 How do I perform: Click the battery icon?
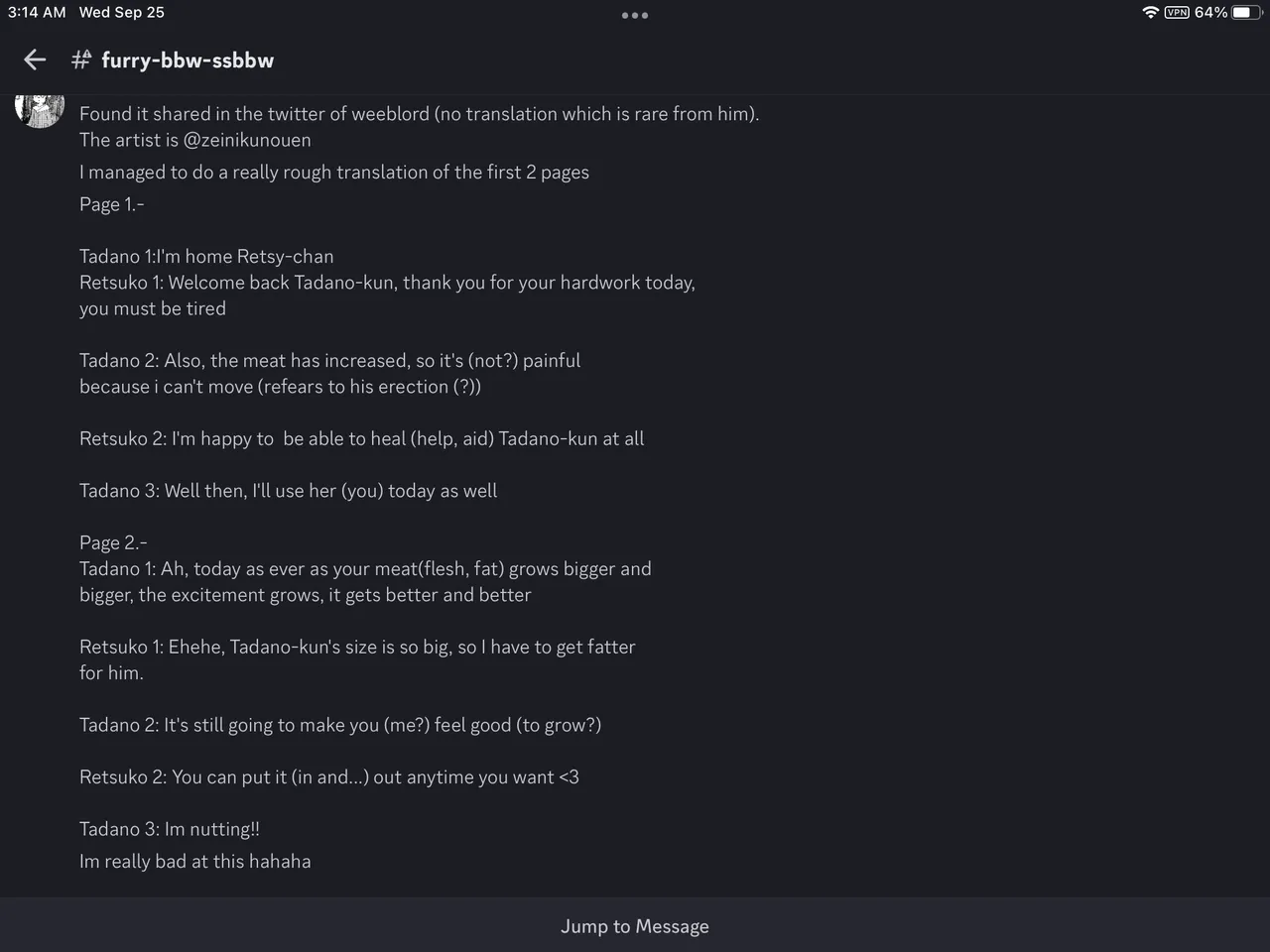(x=1246, y=12)
